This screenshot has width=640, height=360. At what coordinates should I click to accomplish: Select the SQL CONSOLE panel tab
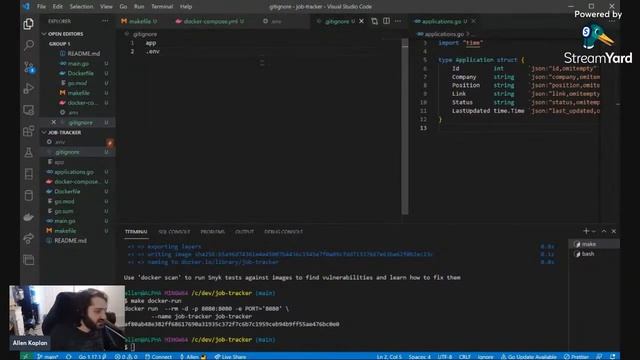[174, 231]
